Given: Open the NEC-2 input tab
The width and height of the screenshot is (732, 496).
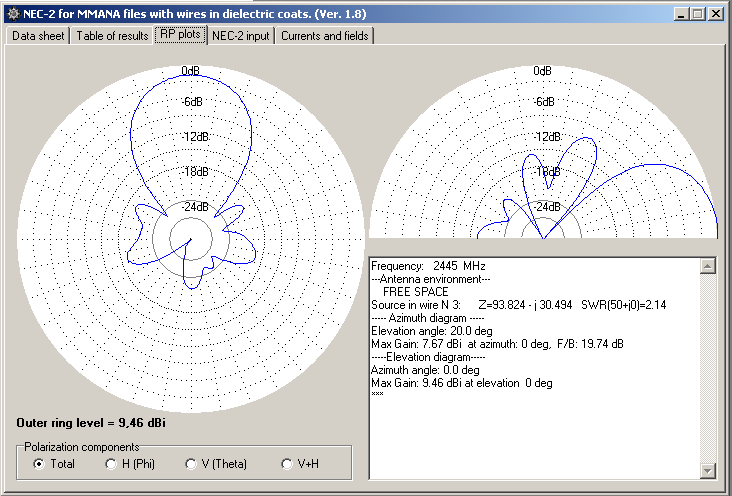Looking at the screenshot, I should pyautogui.click(x=241, y=36).
